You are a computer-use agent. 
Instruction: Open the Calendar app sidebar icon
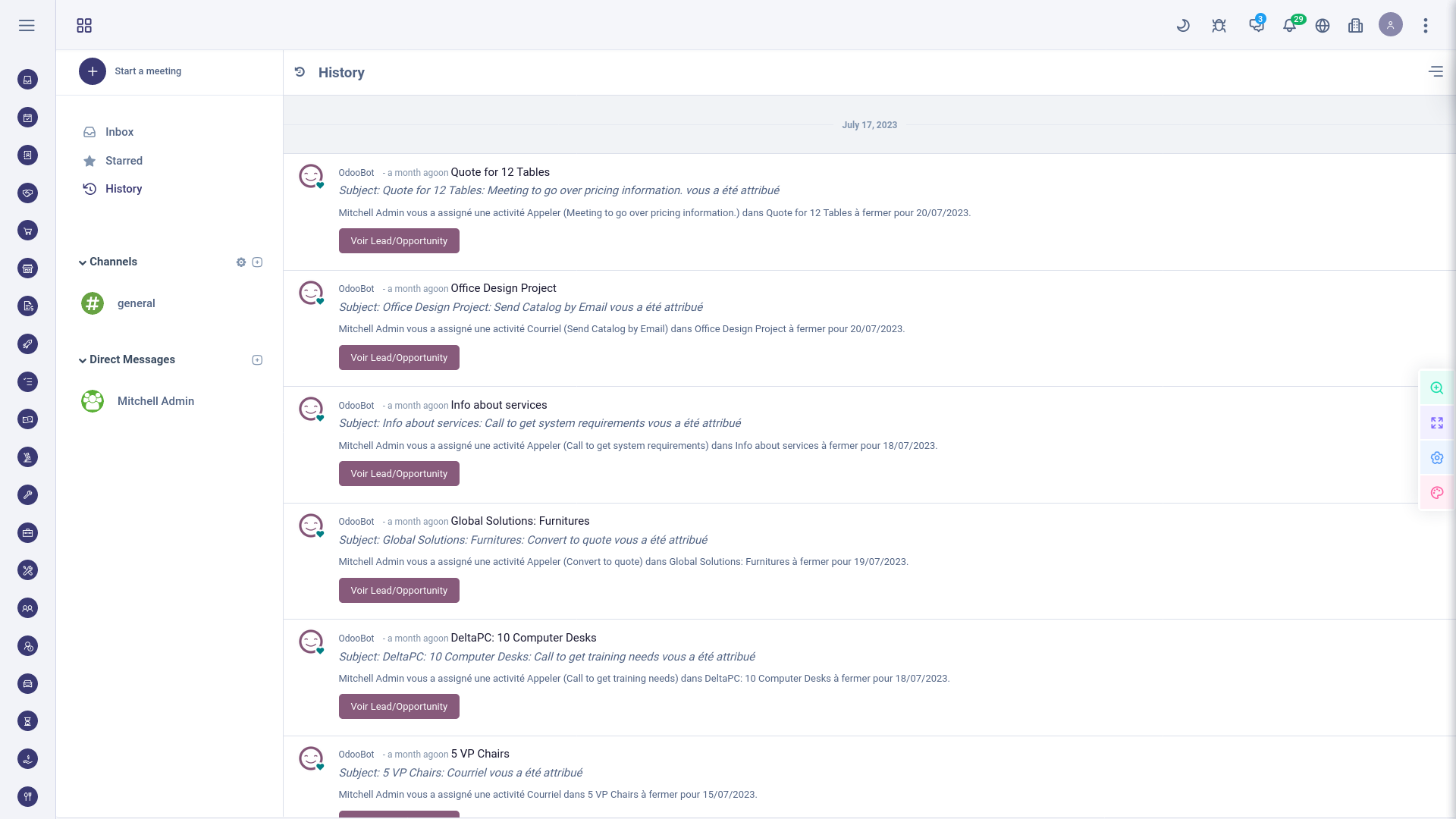(27, 118)
